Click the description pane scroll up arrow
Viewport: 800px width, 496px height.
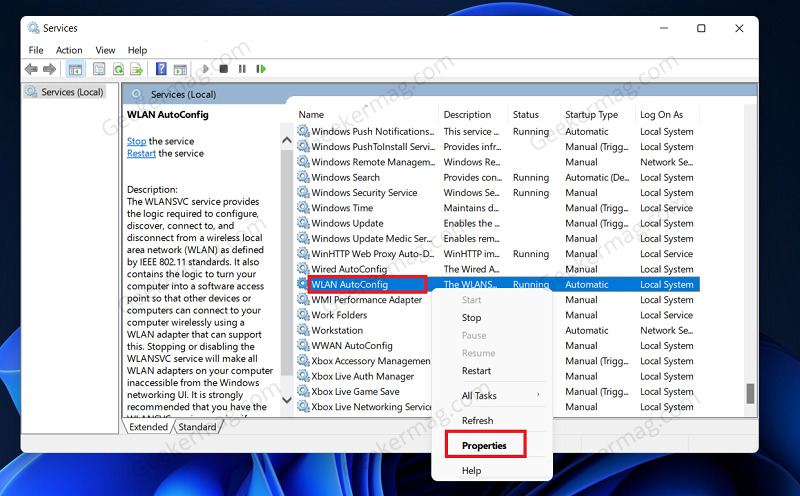pyautogui.click(x=287, y=140)
